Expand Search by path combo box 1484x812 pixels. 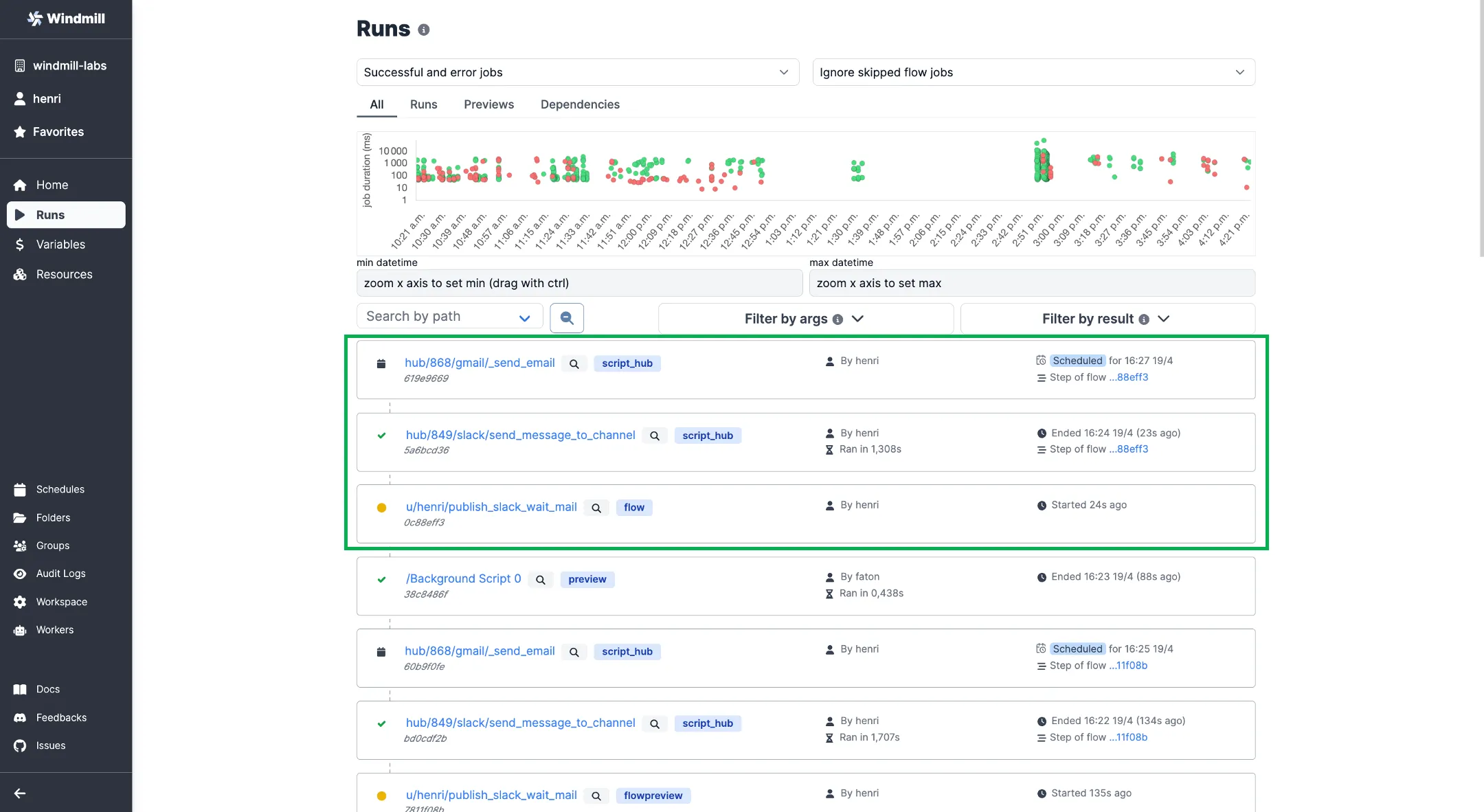pos(449,317)
